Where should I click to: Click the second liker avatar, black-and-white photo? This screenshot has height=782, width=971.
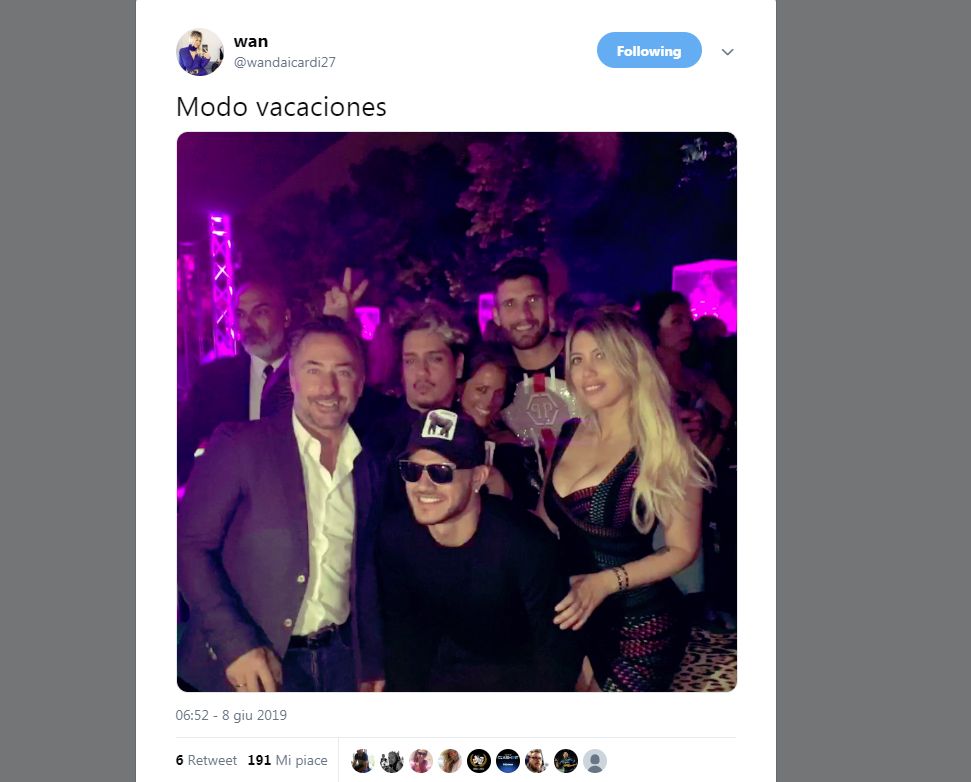tap(392, 760)
